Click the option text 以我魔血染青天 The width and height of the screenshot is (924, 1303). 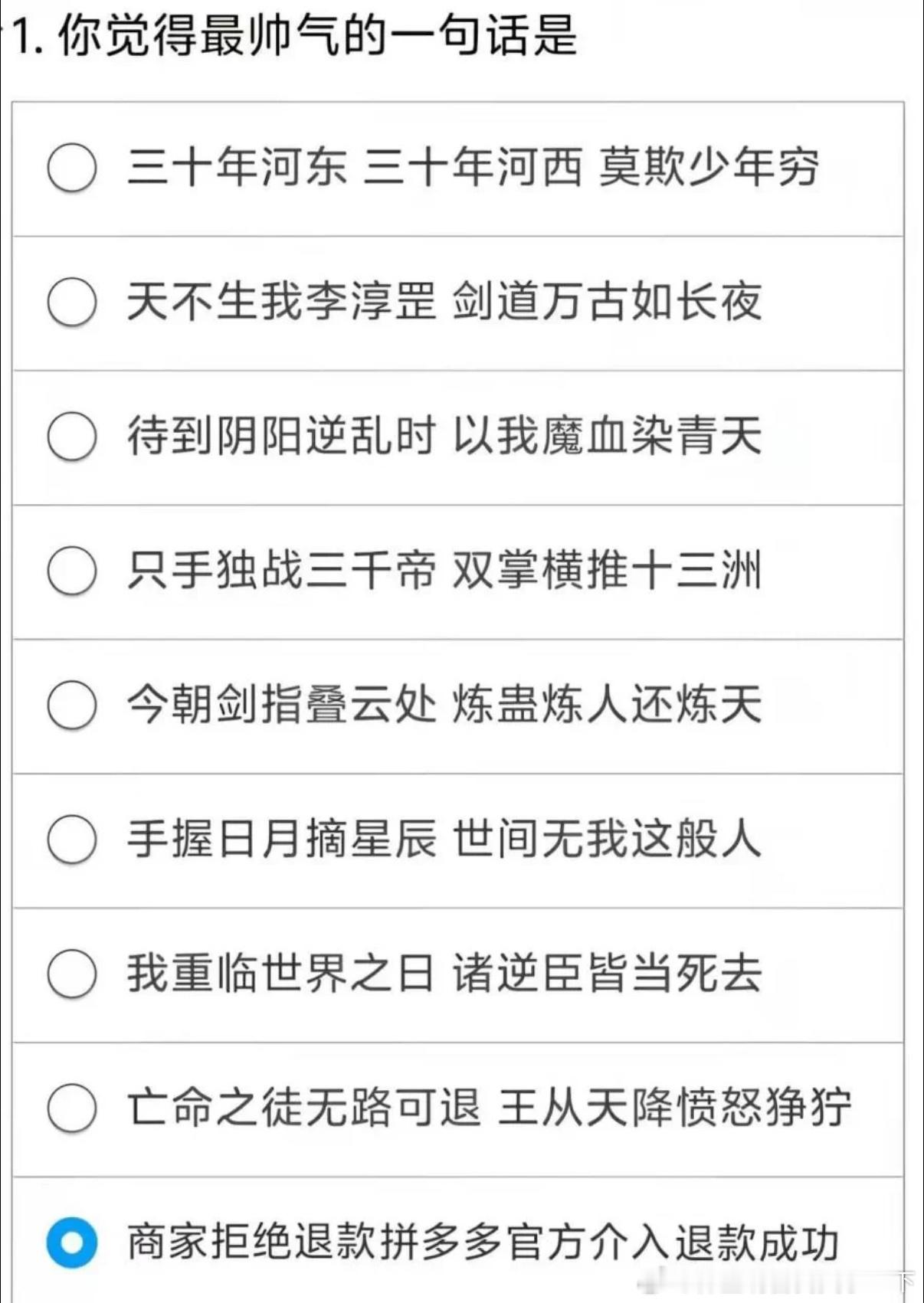click(607, 437)
